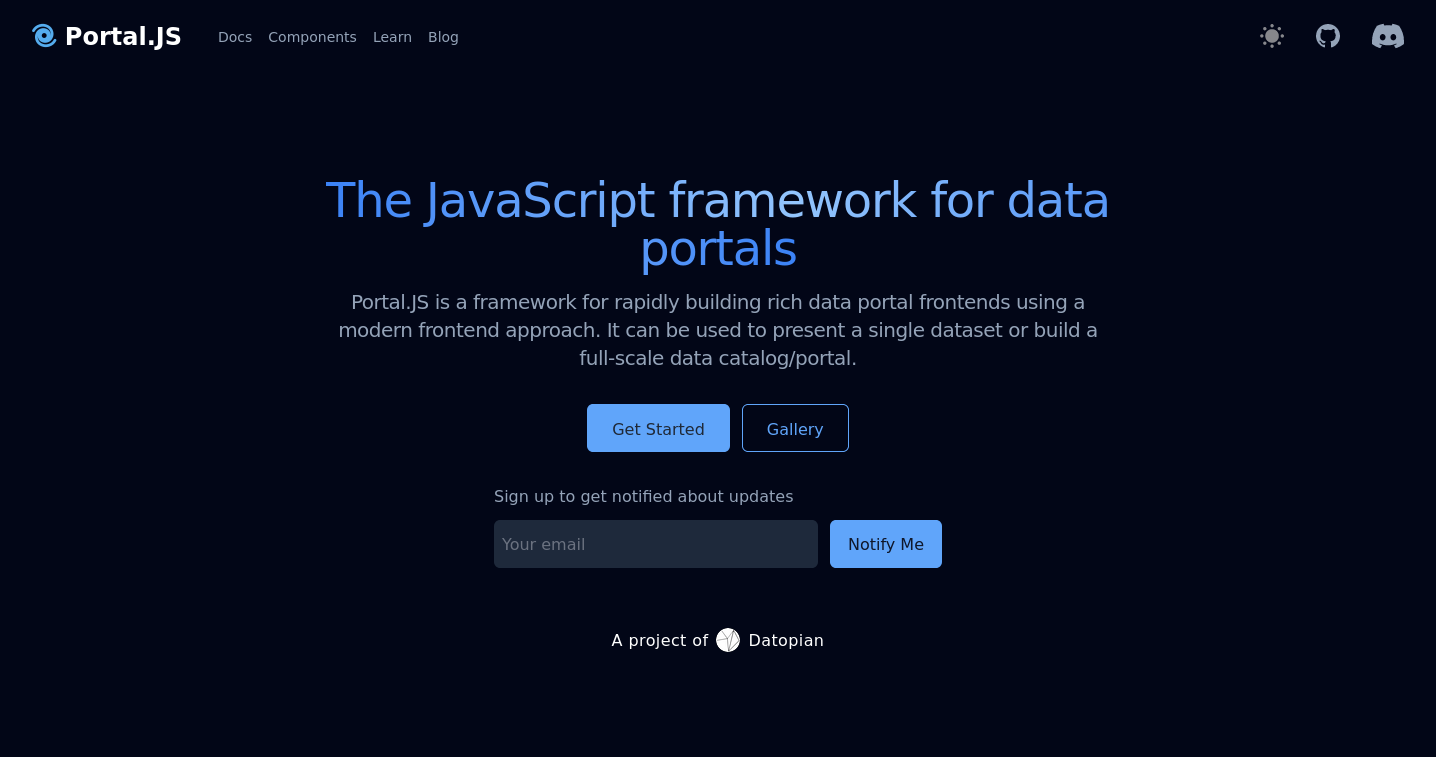Click the 'A project of' text
The width and height of the screenshot is (1436, 757).
pos(659,640)
